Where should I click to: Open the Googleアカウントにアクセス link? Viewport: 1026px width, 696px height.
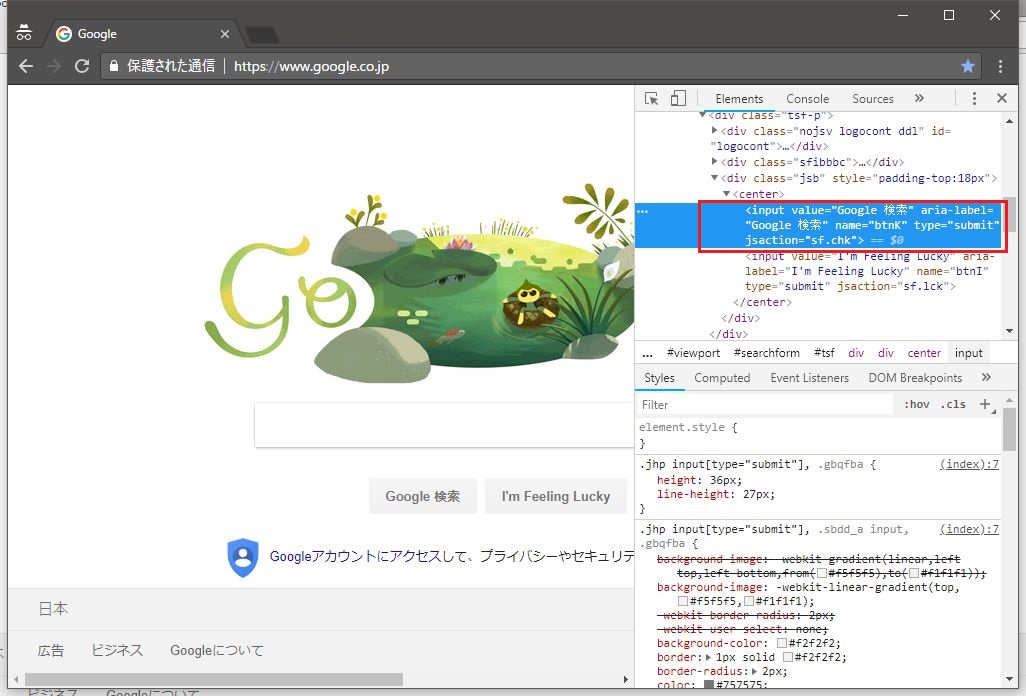(355, 557)
